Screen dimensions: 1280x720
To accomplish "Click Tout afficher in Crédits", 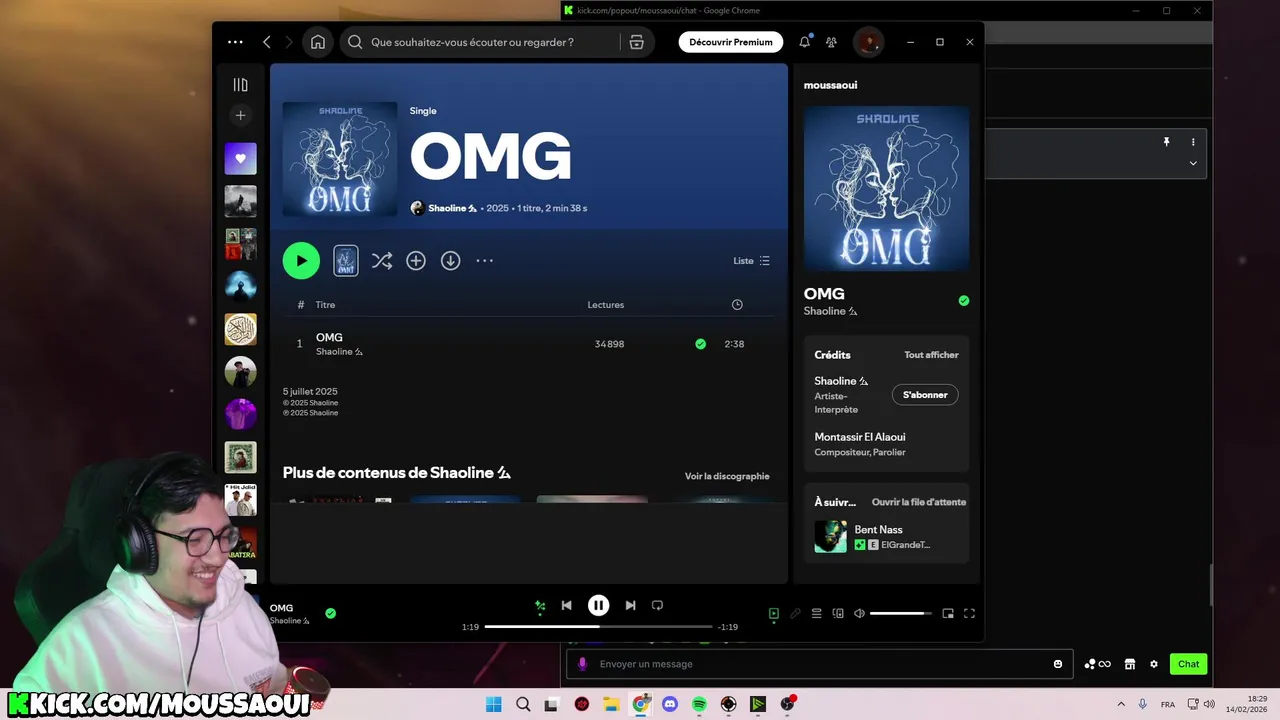I will click(931, 355).
